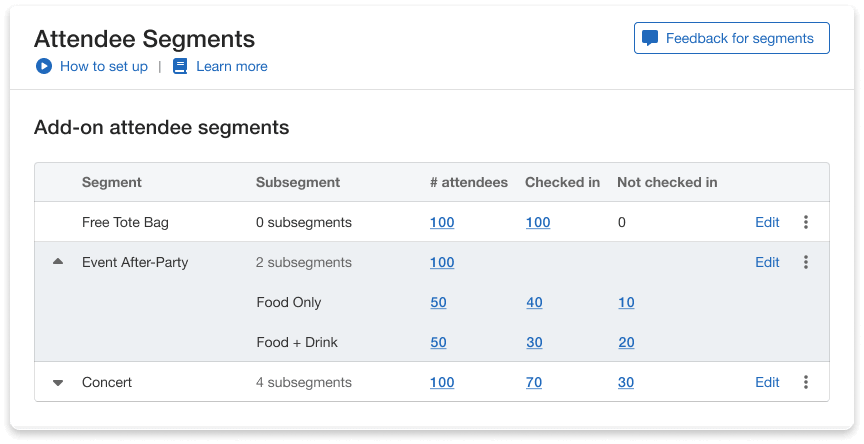
Task: Edit the Event After-Party segment
Action: point(767,262)
